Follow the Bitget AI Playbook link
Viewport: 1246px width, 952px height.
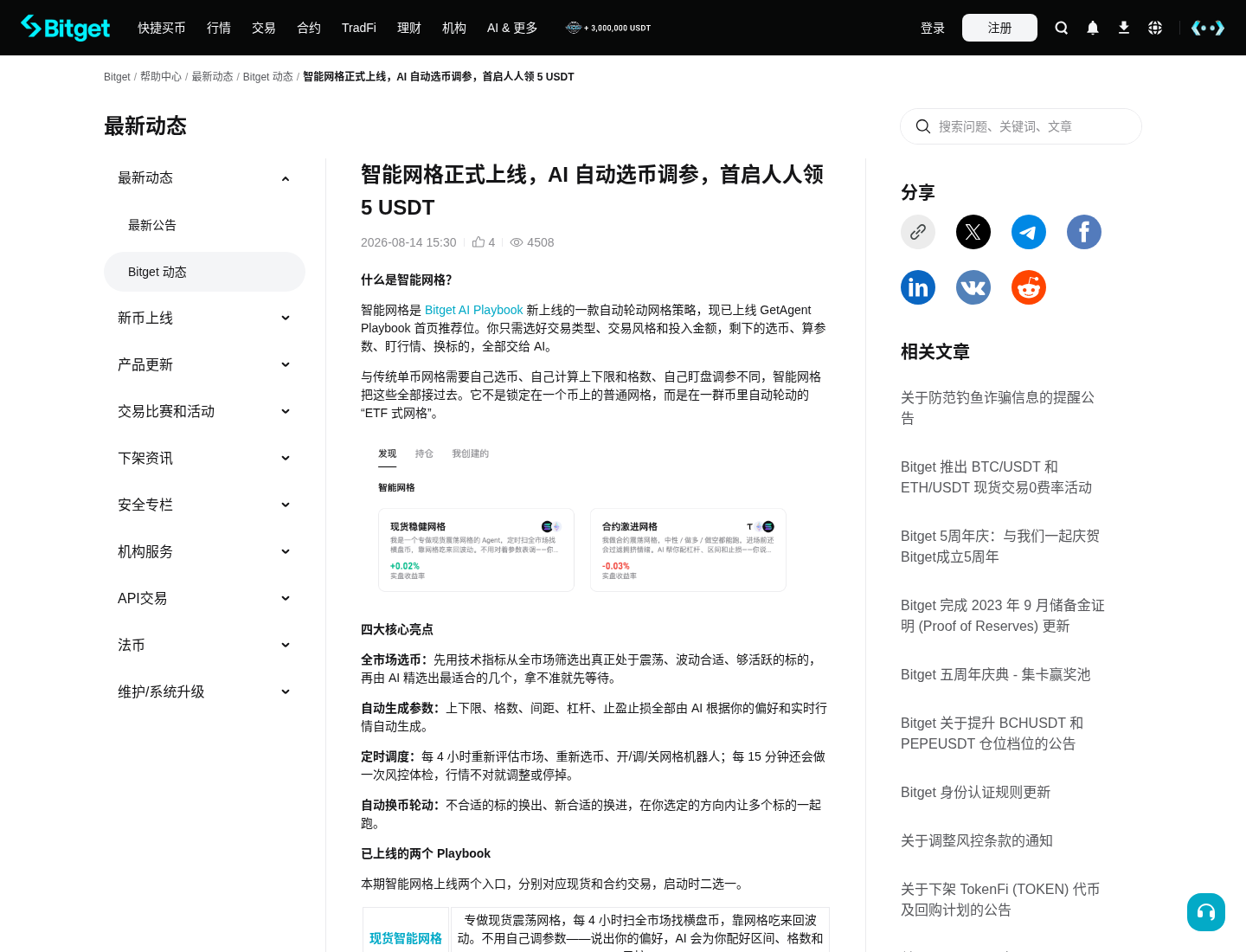click(x=474, y=310)
